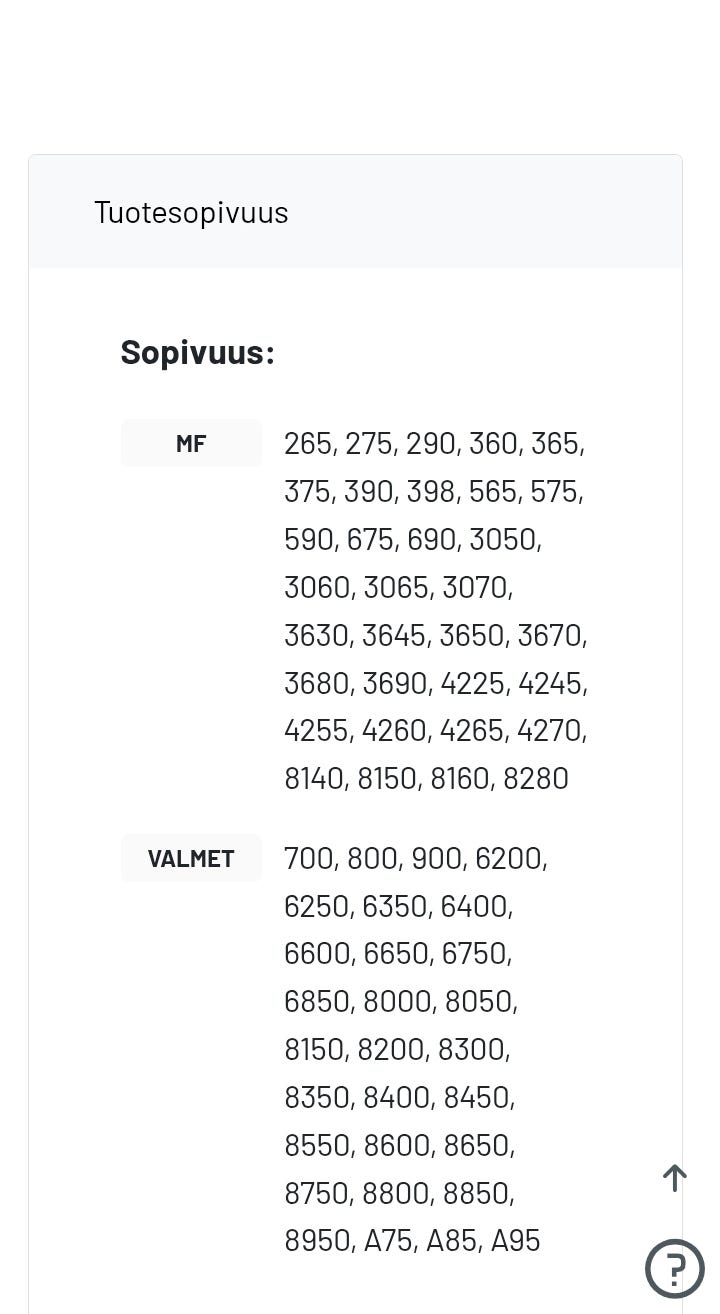Click the VALMET brand badge
Viewport: 720px width, 1314px height.
[x=191, y=858]
